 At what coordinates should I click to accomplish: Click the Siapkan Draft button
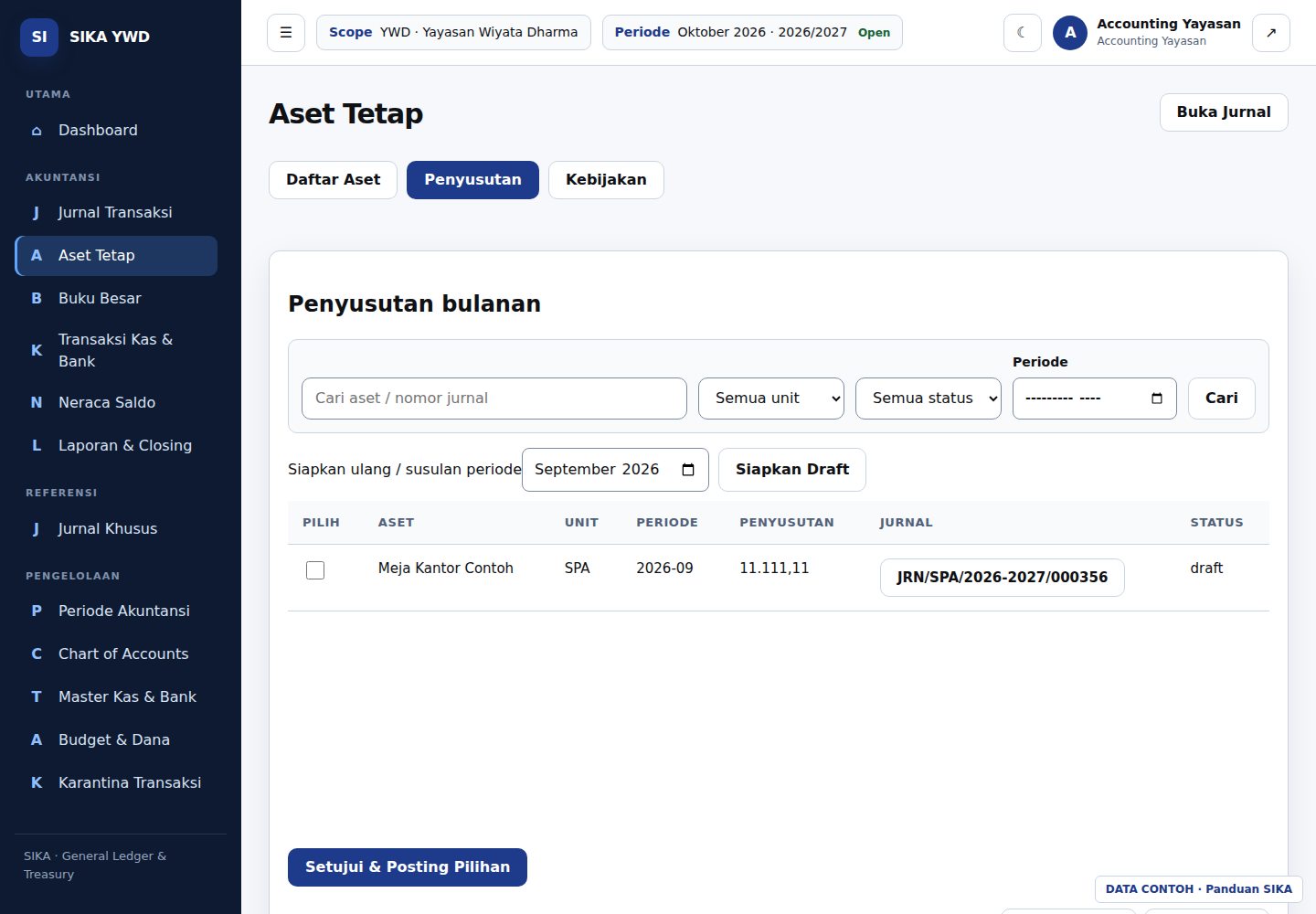coord(792,470)
